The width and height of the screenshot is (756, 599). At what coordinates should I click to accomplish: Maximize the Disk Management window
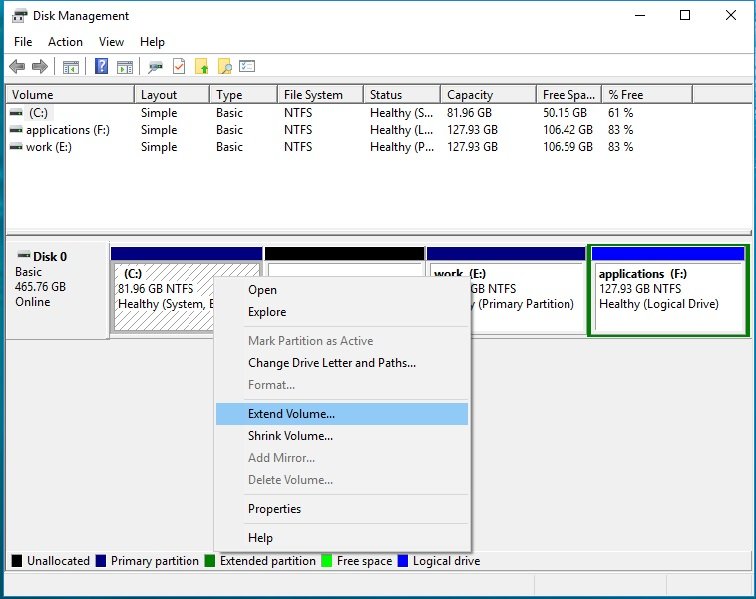pyautogui.click(x=685, y=15)
